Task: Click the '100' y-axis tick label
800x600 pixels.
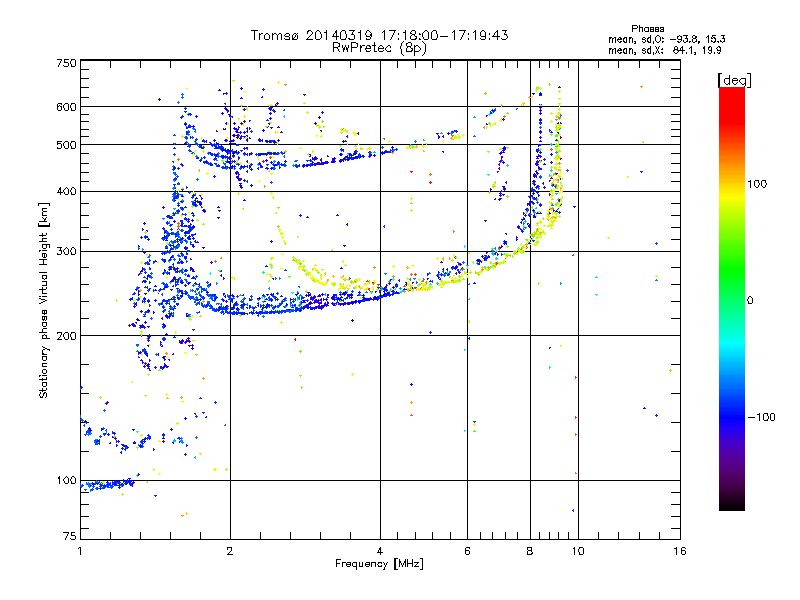Action: tap(66, 481)
